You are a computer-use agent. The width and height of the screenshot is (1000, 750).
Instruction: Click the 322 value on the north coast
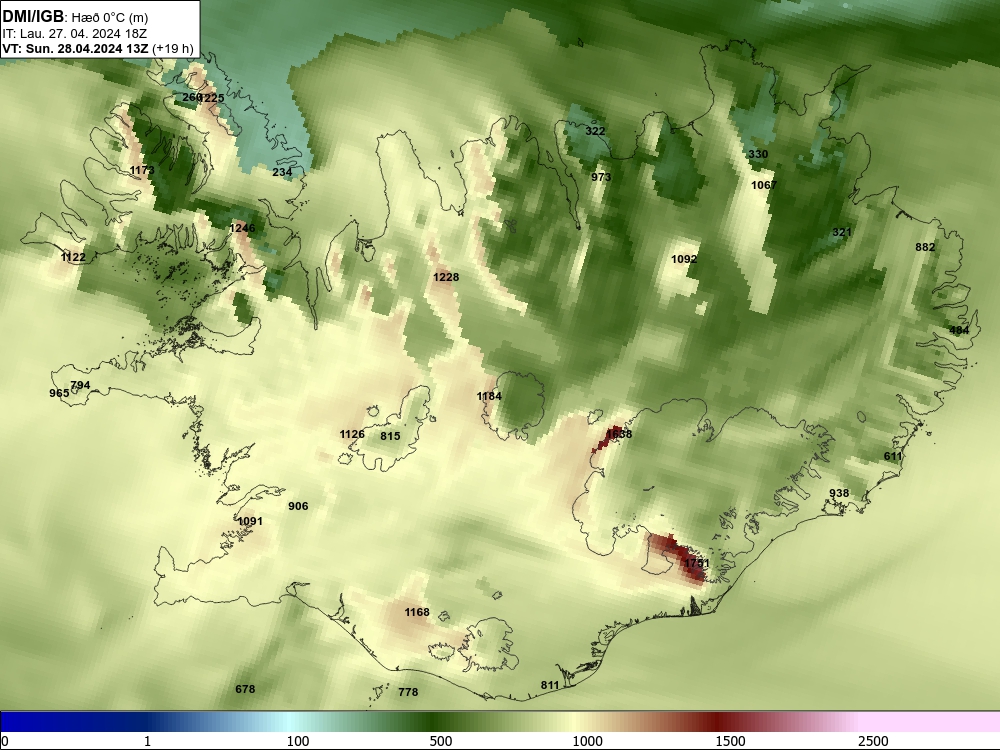point(595,131)
